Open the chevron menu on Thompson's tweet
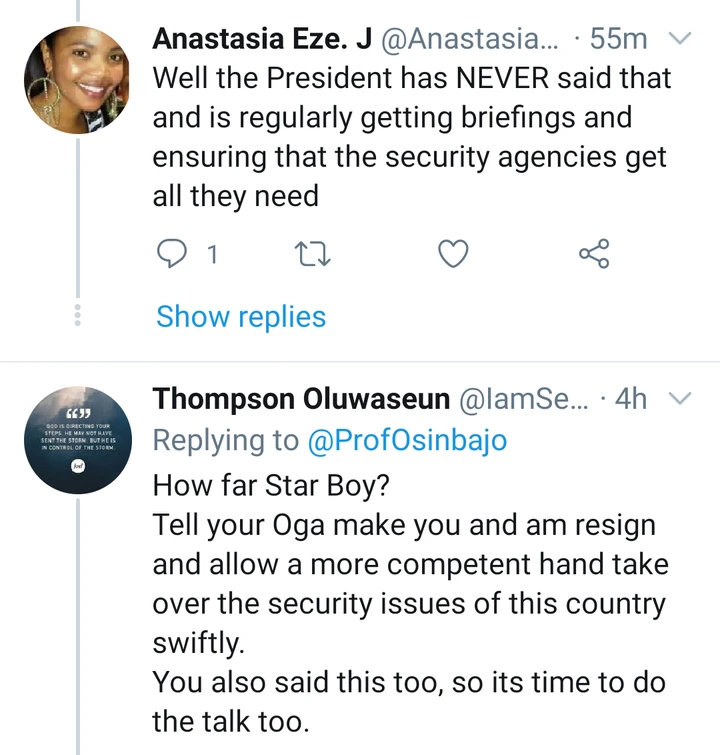The height and width of the screenshot is (755, 720). [x=679, y=400]
